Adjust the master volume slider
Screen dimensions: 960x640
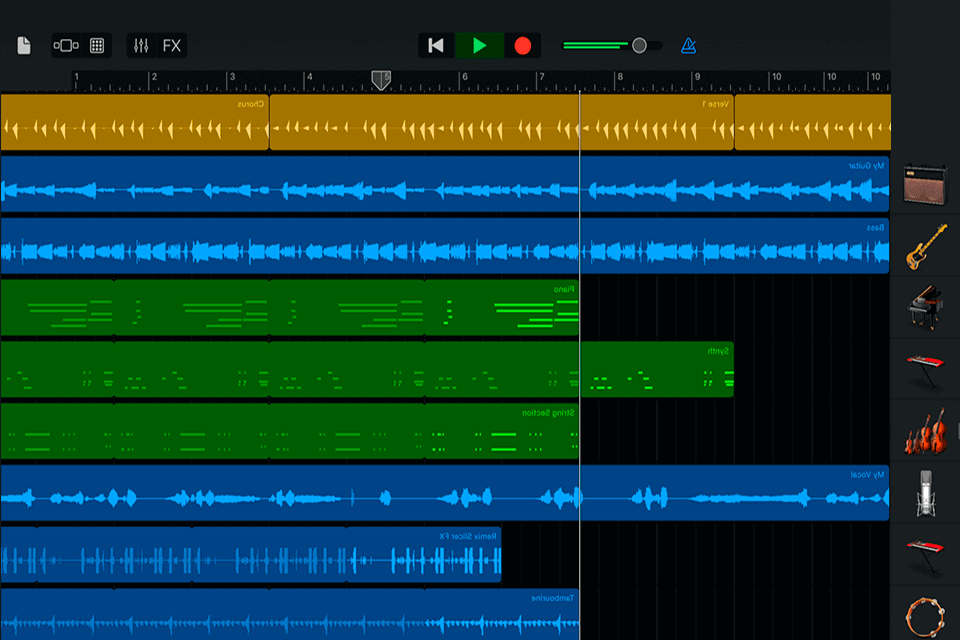pos(637,45)
